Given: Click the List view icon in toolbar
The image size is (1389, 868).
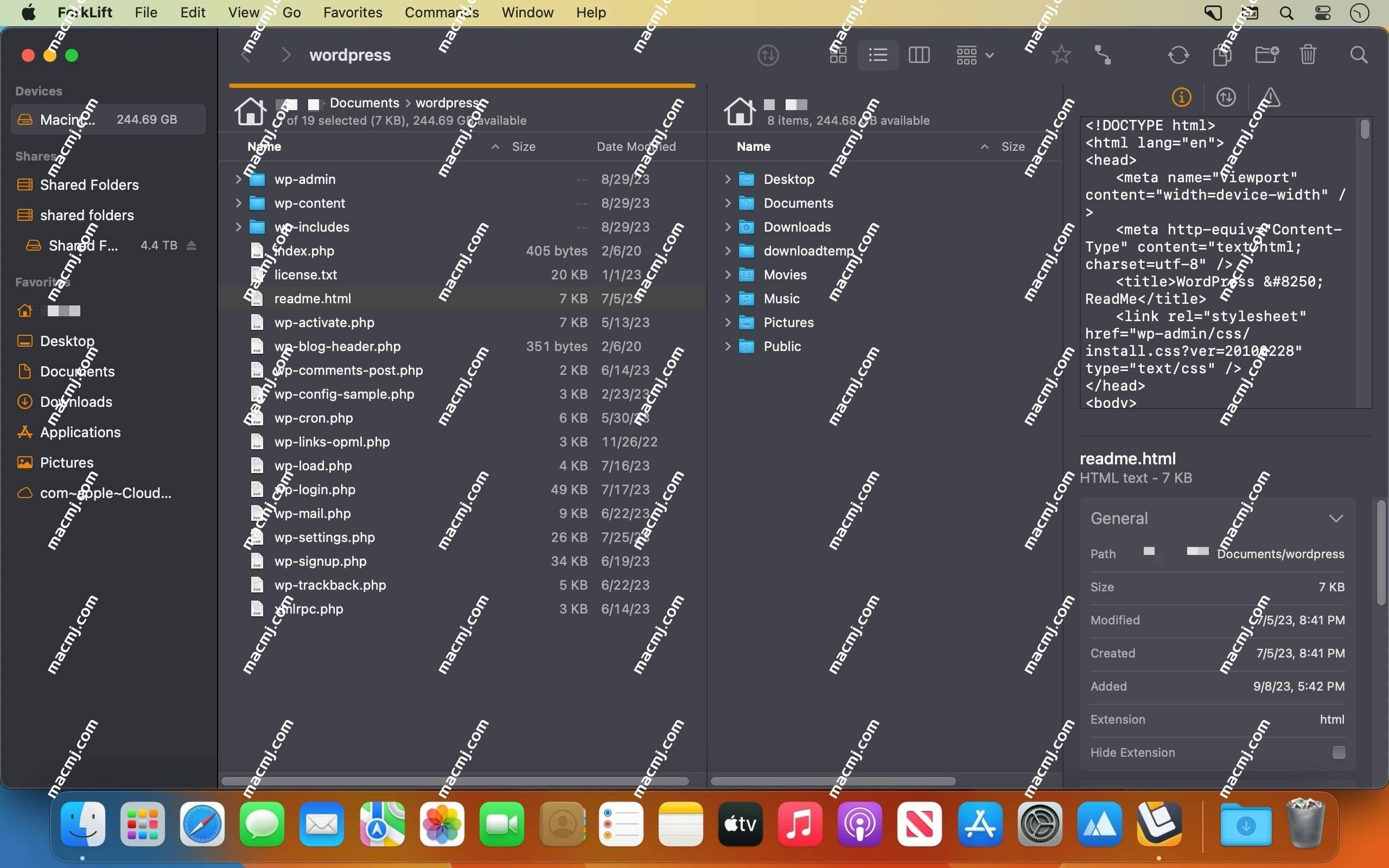Looking at the screenshot, I should (x=878, y=55).
